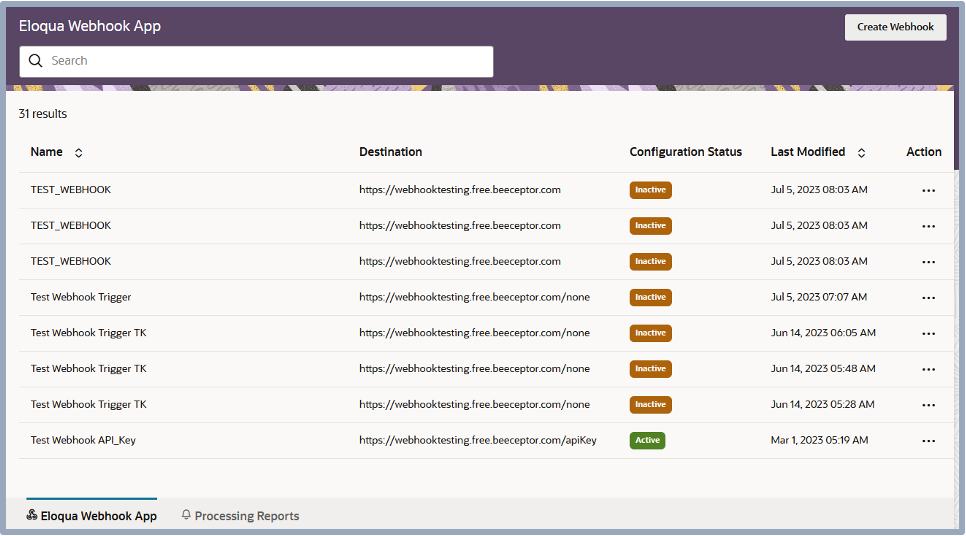Viewport: 966px width, 536px height.
Task: Sort by the Name column arrows
Action: [78, 153]
